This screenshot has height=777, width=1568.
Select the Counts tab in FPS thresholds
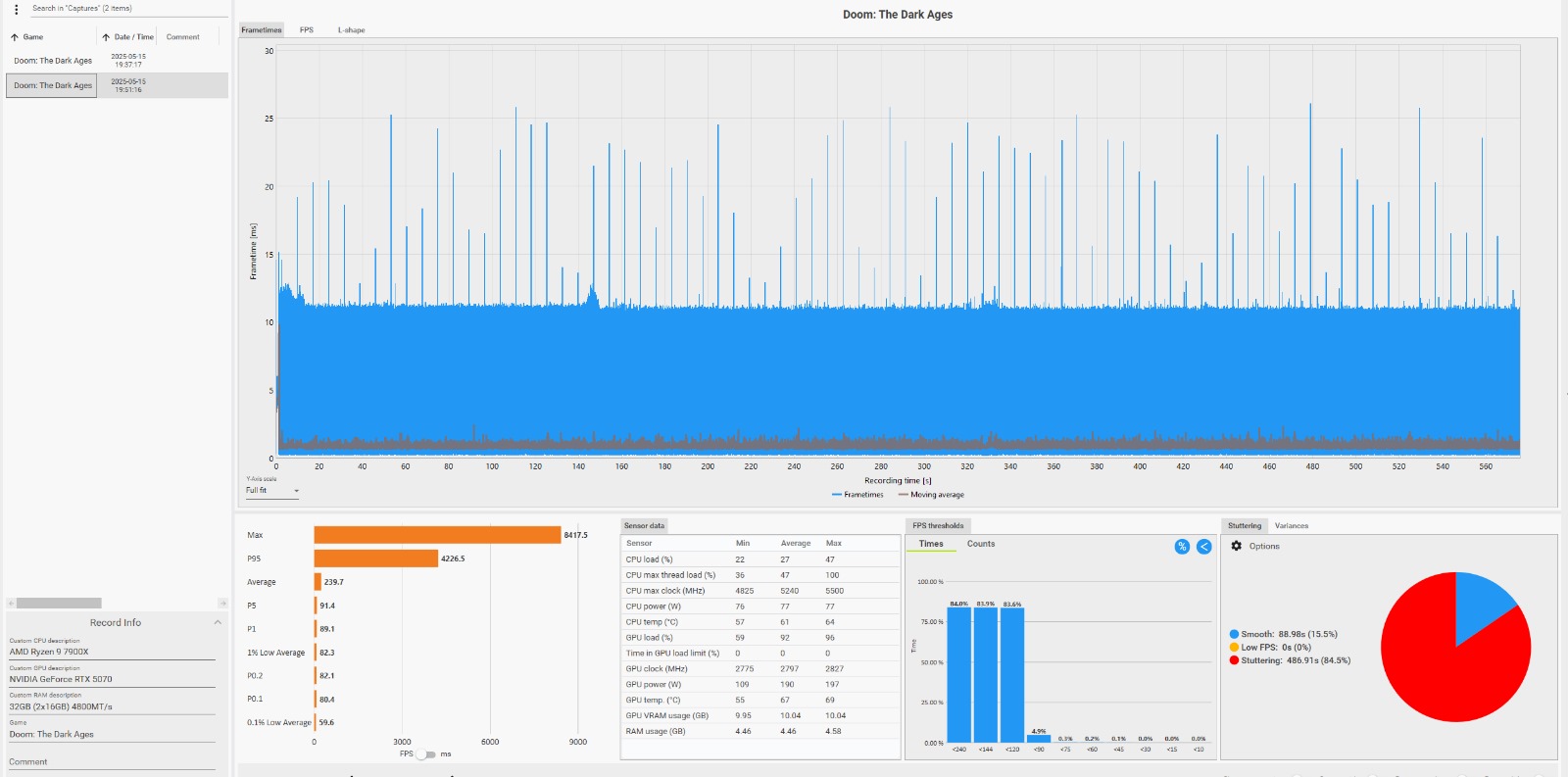980,544
